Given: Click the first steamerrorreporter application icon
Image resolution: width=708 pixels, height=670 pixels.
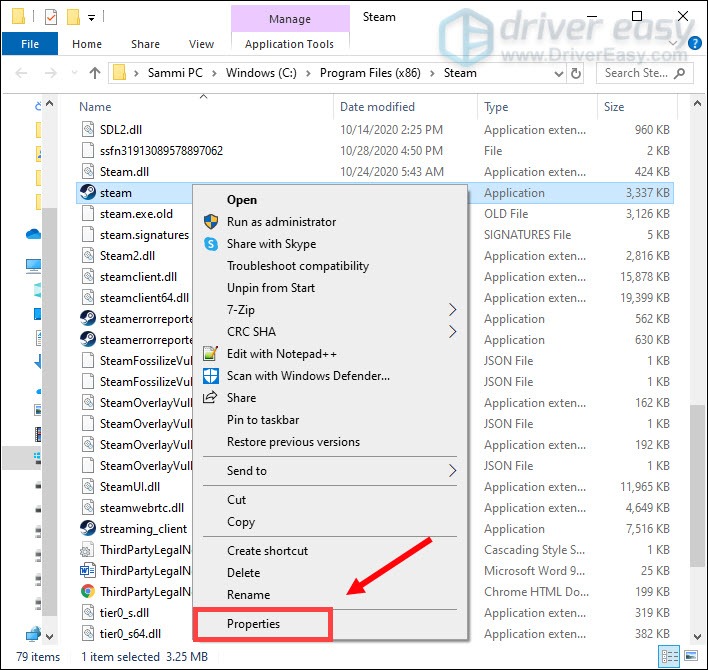Looking at the screenshot, I should coord(88,318).
